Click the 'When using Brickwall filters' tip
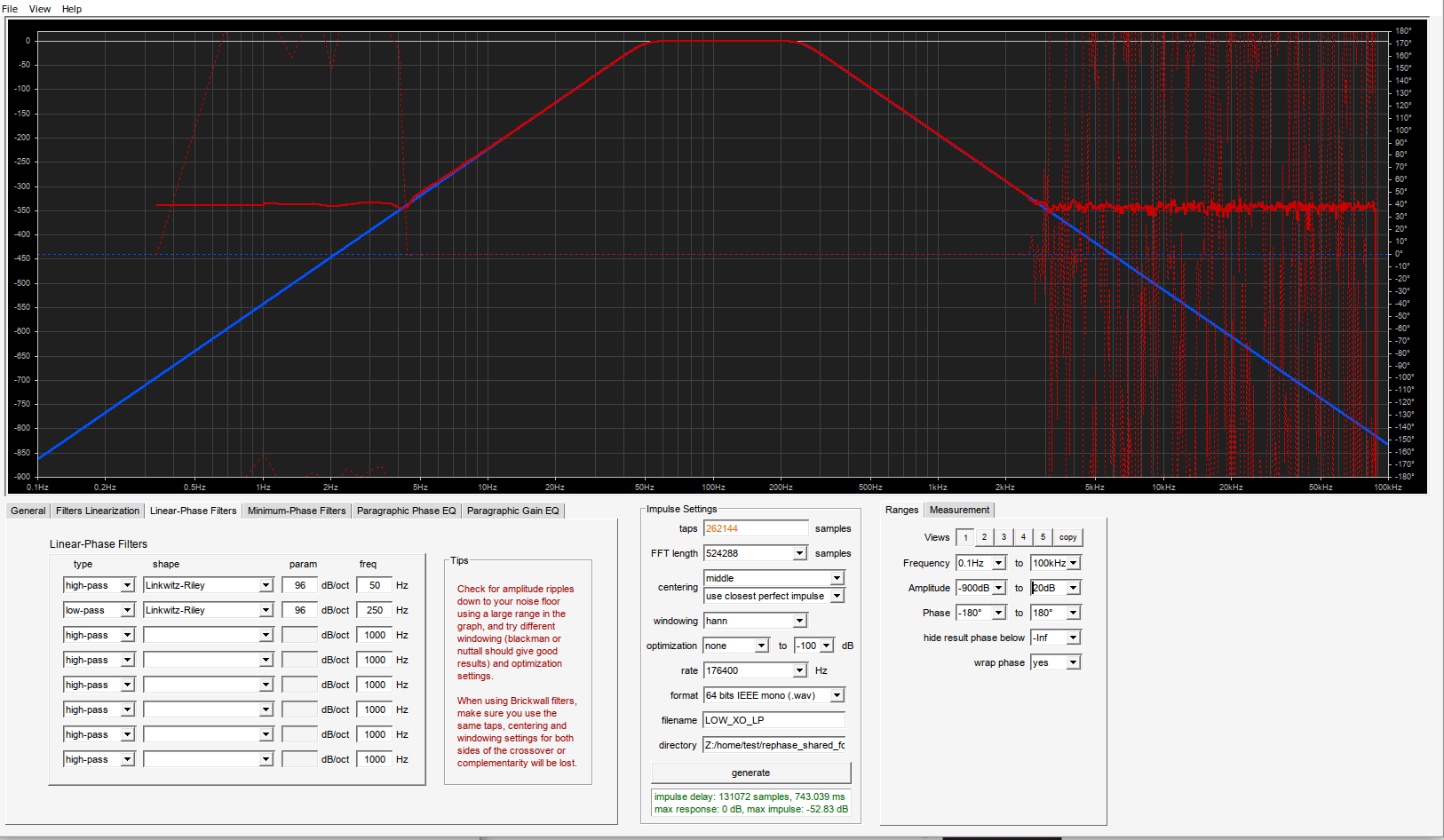This screenshot has height=840, width=1444. click(517, 732)
